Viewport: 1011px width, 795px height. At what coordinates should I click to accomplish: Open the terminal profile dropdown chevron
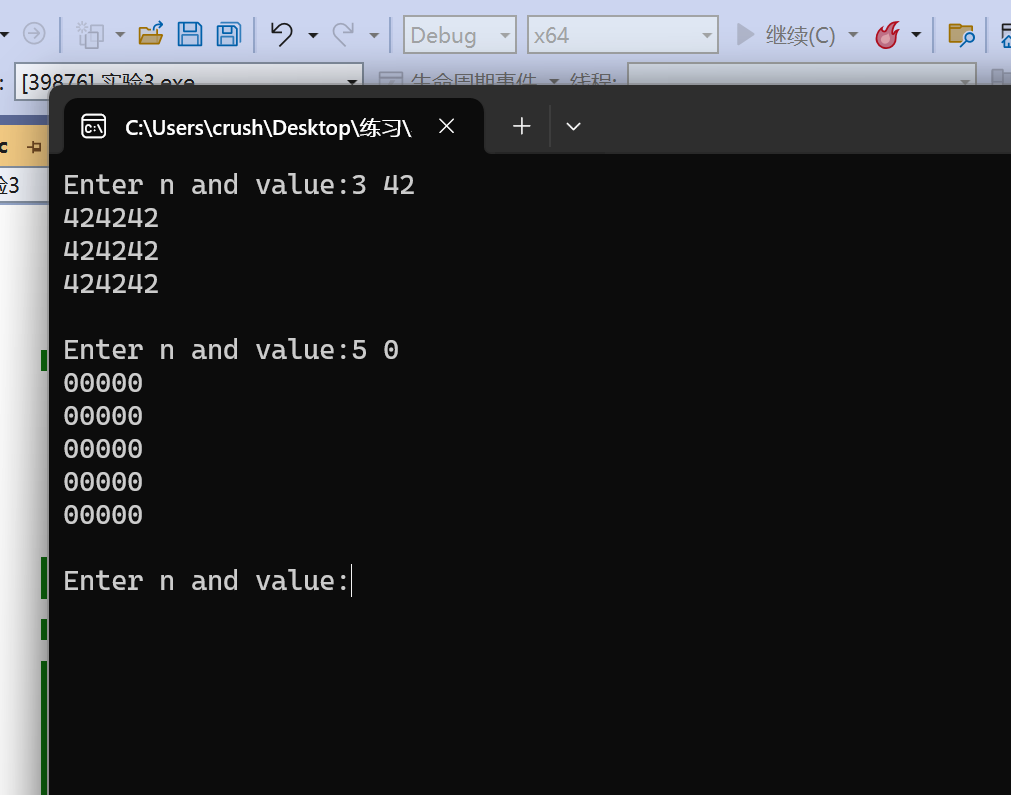click(573, 126)
